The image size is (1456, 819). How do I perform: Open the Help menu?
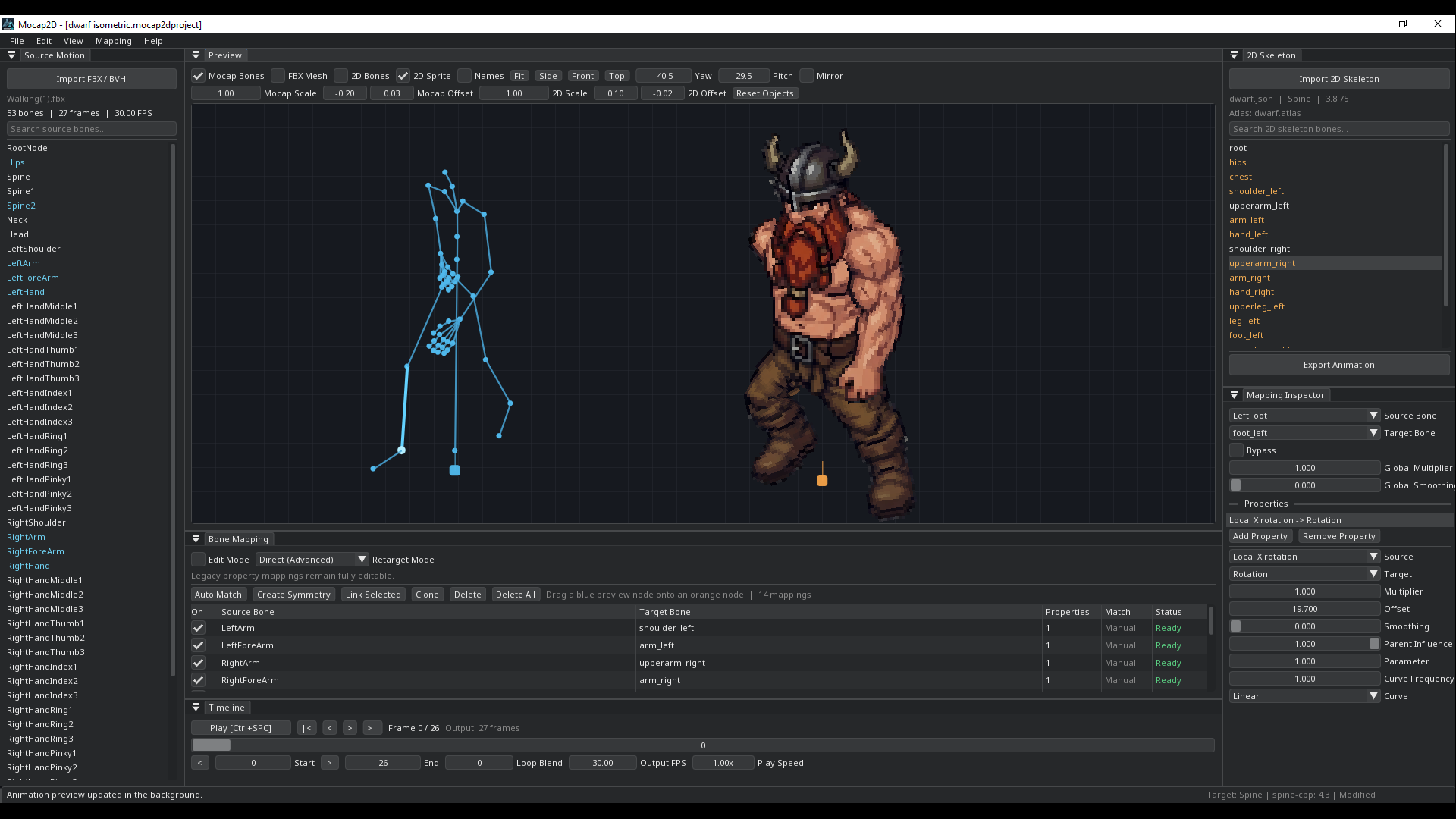[x=153, y=41]
